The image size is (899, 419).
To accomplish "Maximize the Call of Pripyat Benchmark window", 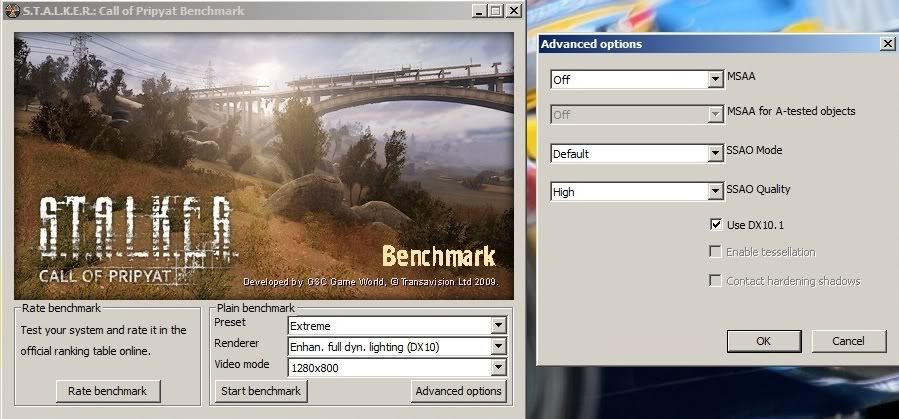I will [495, 11].
